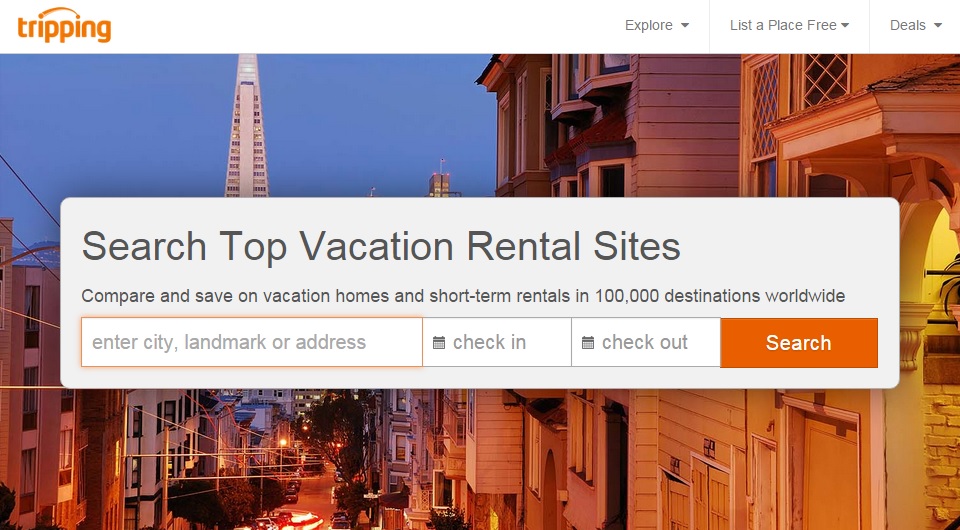The width and height of the screenshot is (960, 530).
Task: Click the tripping logo
Action: click(x=64, y=25)
